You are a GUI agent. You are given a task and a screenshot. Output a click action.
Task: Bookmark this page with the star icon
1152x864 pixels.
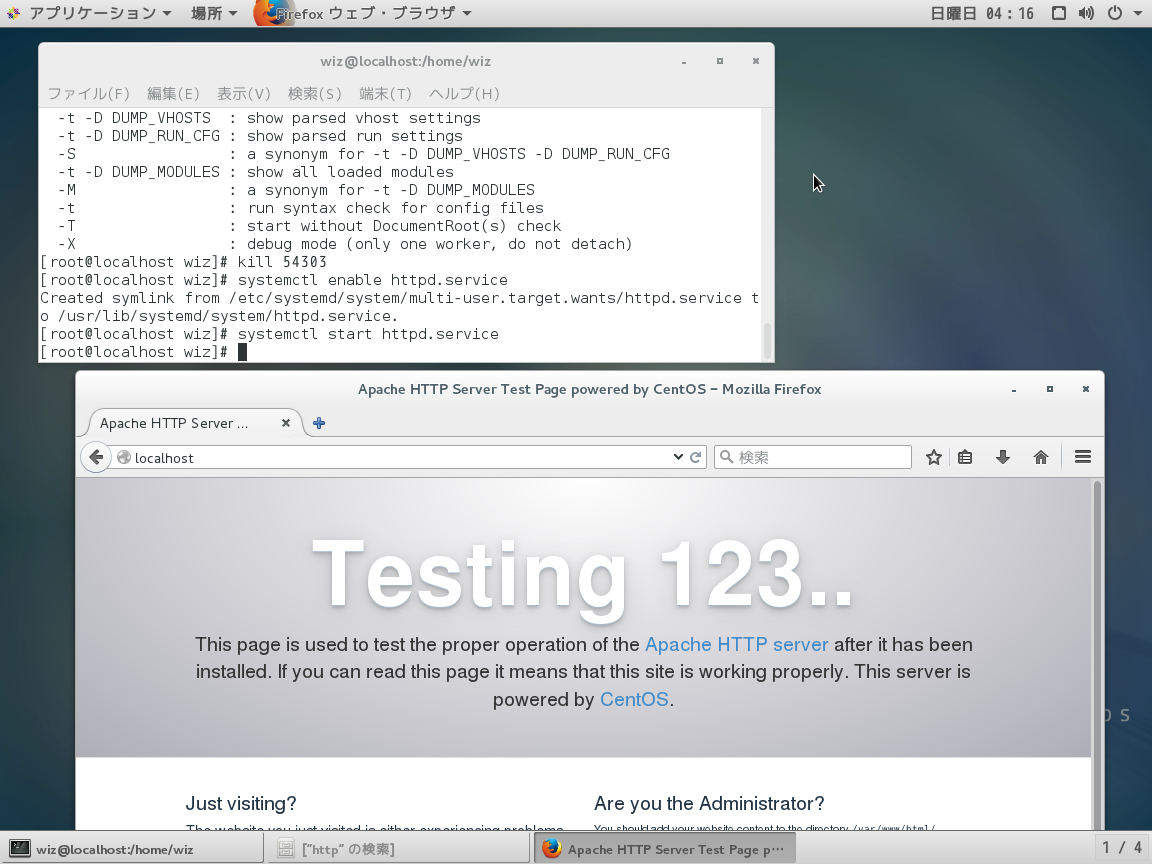point(934,457)
